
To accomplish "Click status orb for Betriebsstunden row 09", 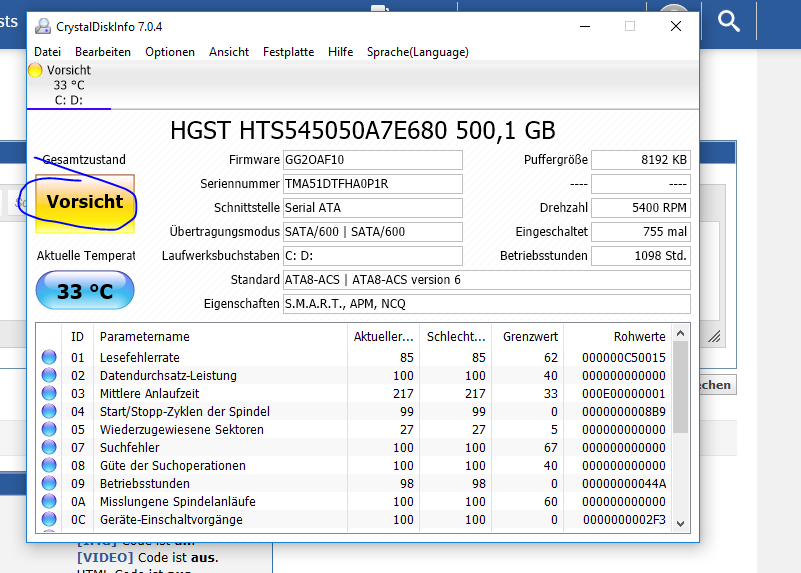I will [x=49, y=483].
